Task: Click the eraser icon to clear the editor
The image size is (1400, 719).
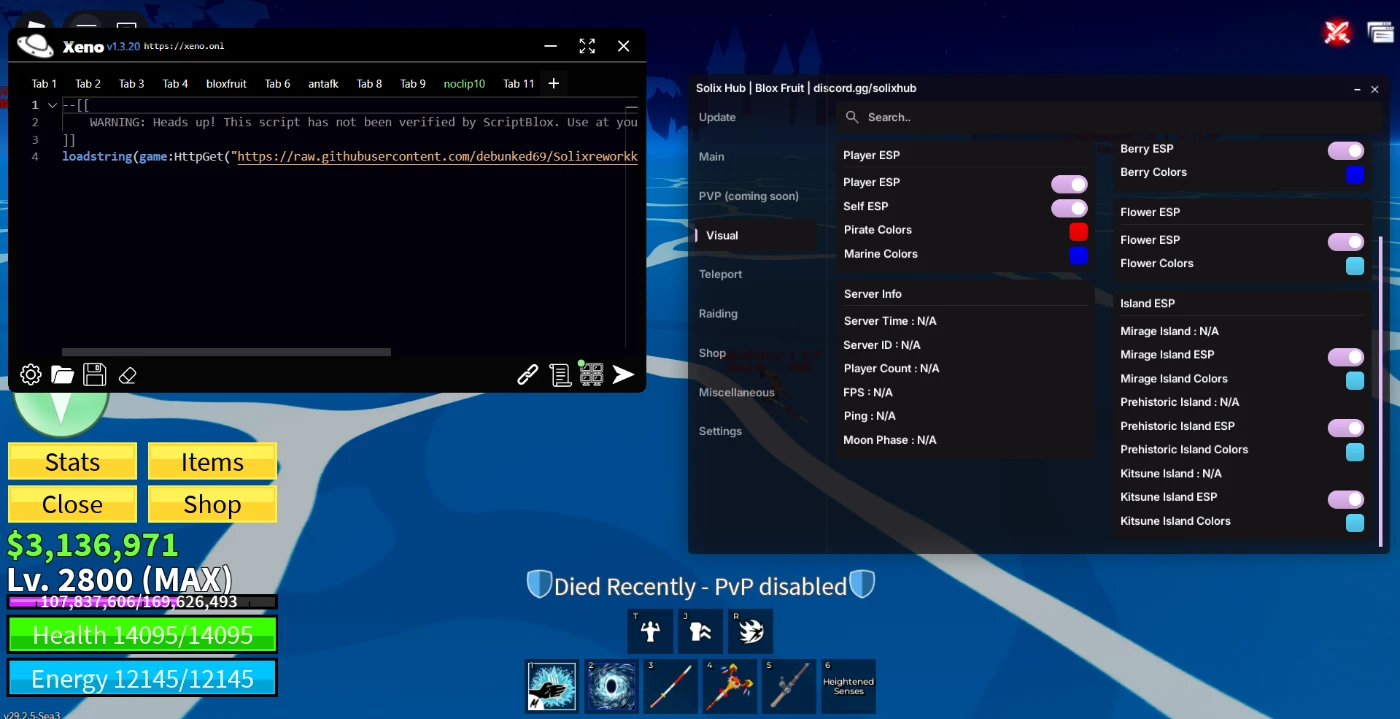Action: click(x=127, y=375)
